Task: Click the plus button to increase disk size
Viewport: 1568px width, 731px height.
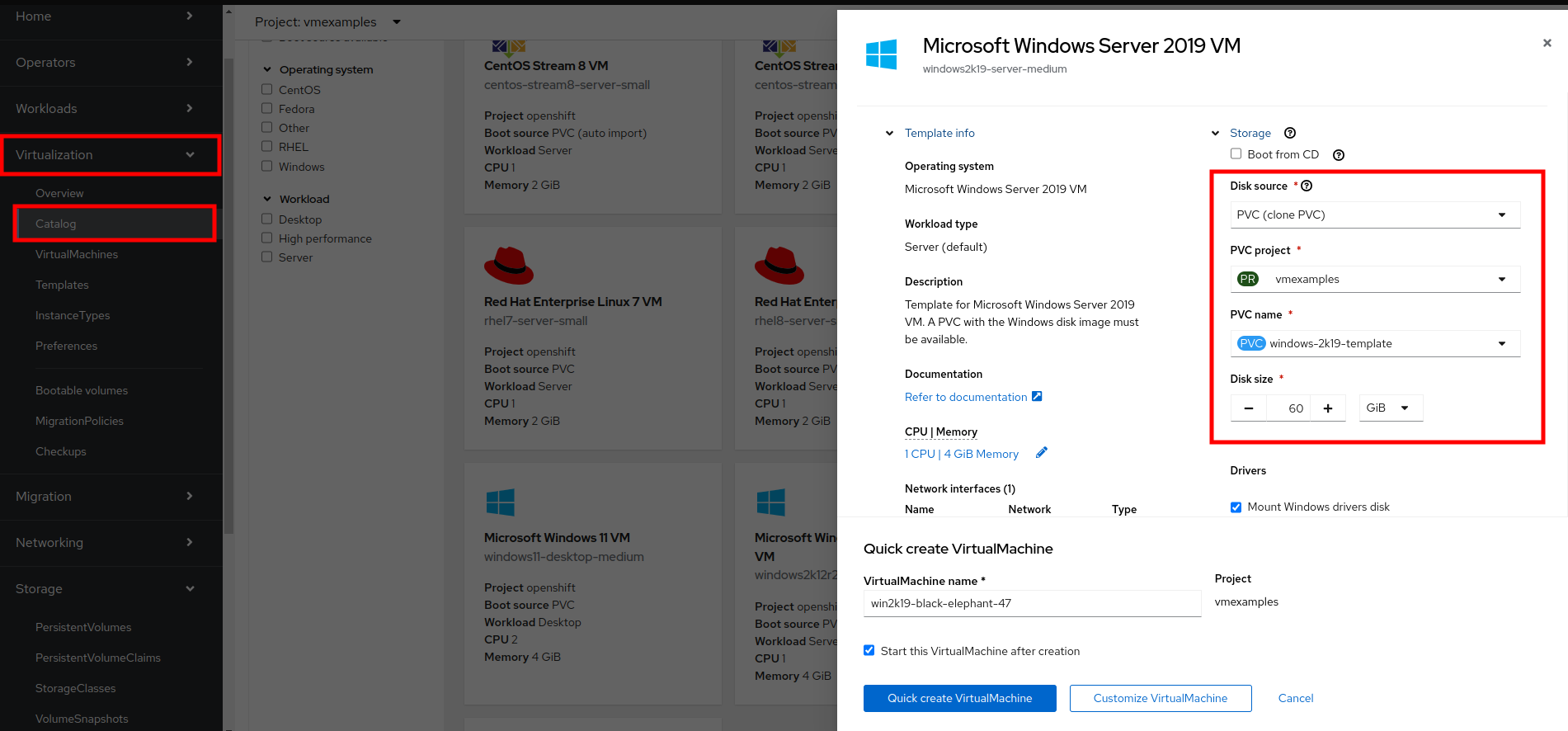Action: [1328, 408]
